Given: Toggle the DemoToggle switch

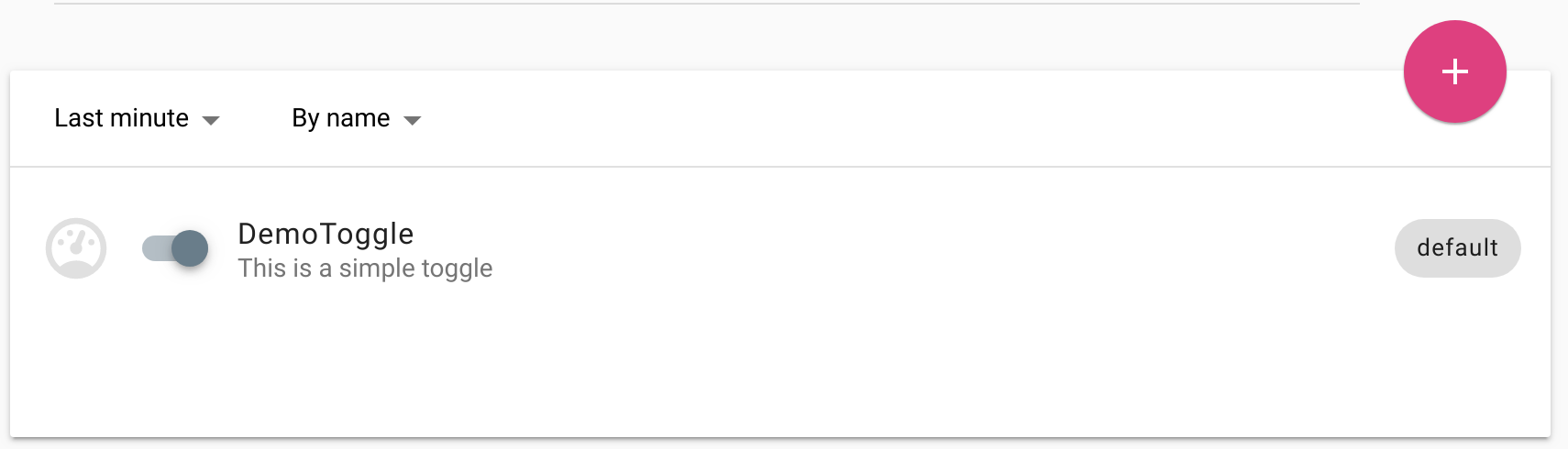Looking at the screenshot, I should pyautogui.click(x=175, y=248).
